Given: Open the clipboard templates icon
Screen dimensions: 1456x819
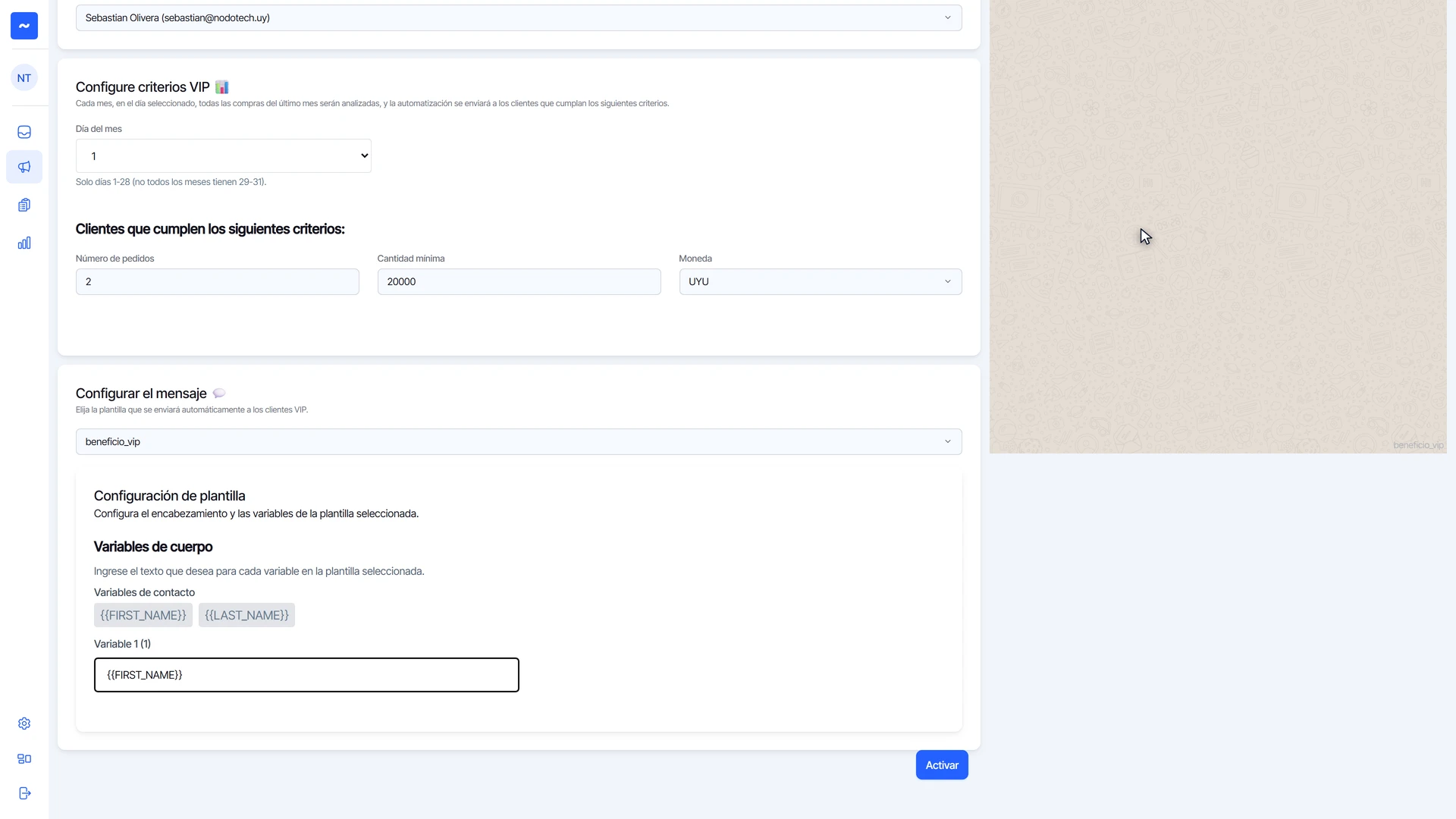Looking at the screenshot, I should point(24,205).
